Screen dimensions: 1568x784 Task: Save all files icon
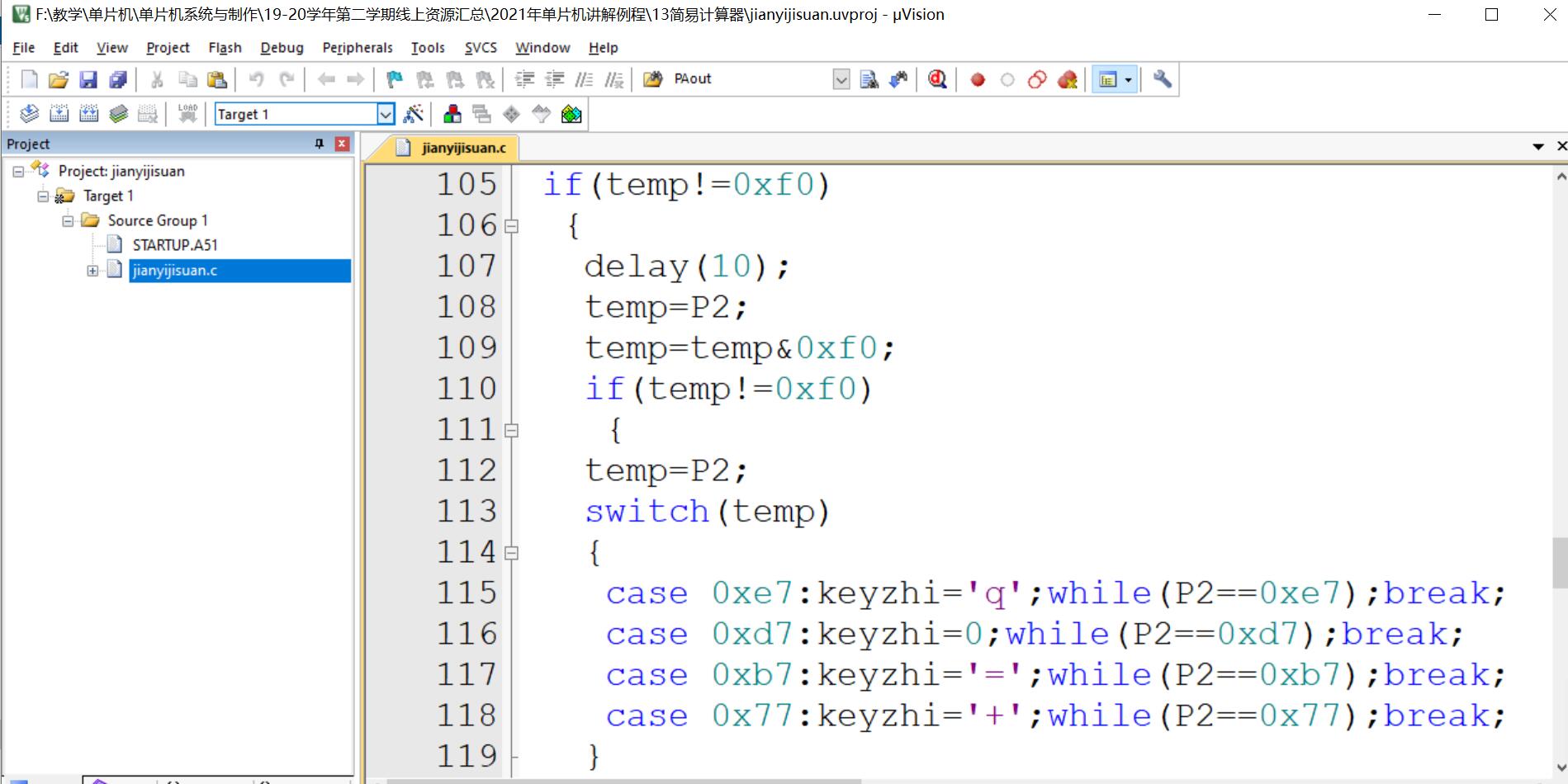coord(118,79)
